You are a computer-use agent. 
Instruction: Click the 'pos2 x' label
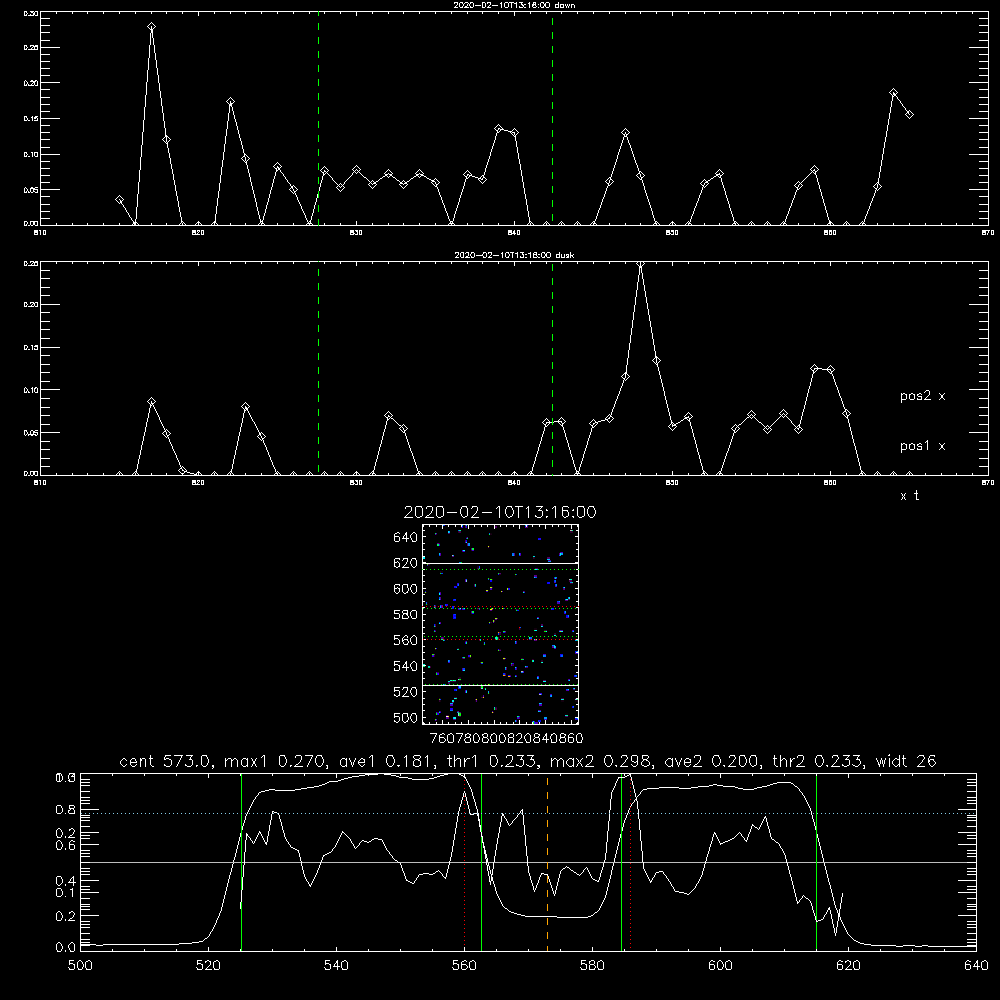coord(922,396)
